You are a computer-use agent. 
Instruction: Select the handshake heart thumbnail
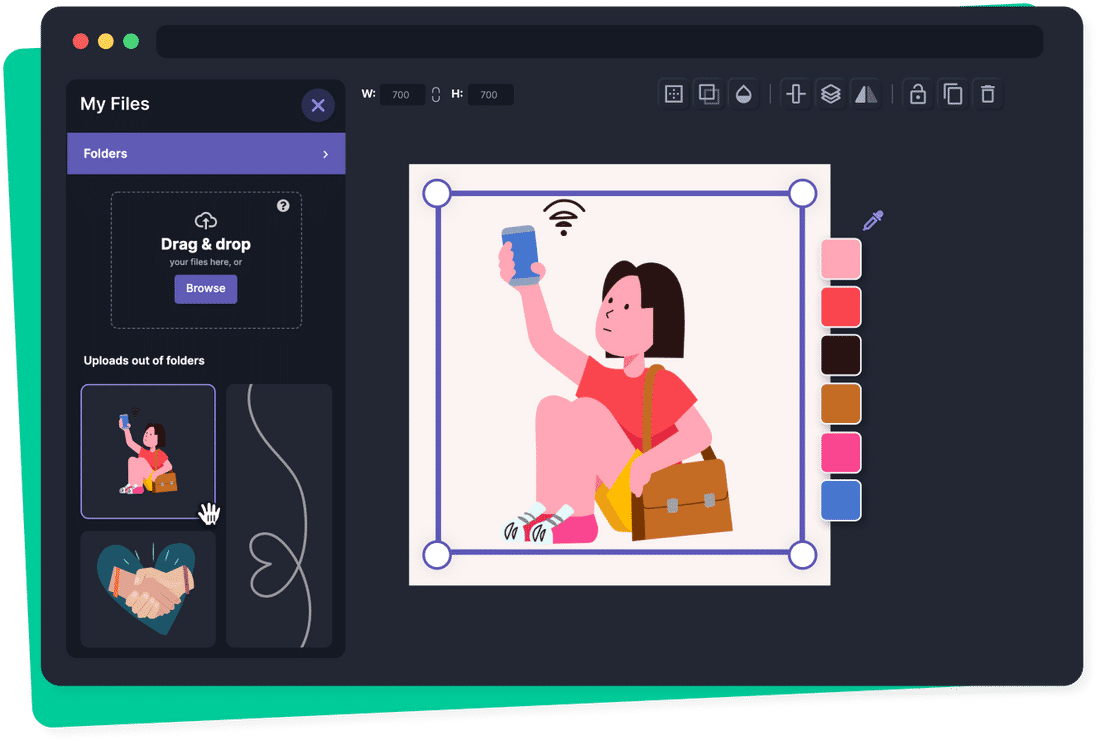click(x=148, y=589)
